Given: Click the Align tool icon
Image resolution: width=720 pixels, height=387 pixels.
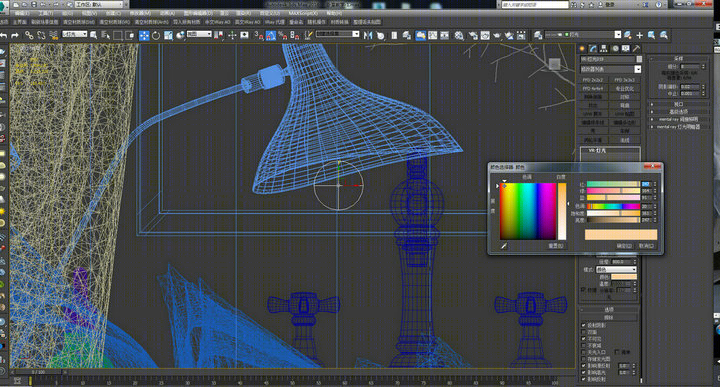Looking at the screenshot, I should coord(380,35).
